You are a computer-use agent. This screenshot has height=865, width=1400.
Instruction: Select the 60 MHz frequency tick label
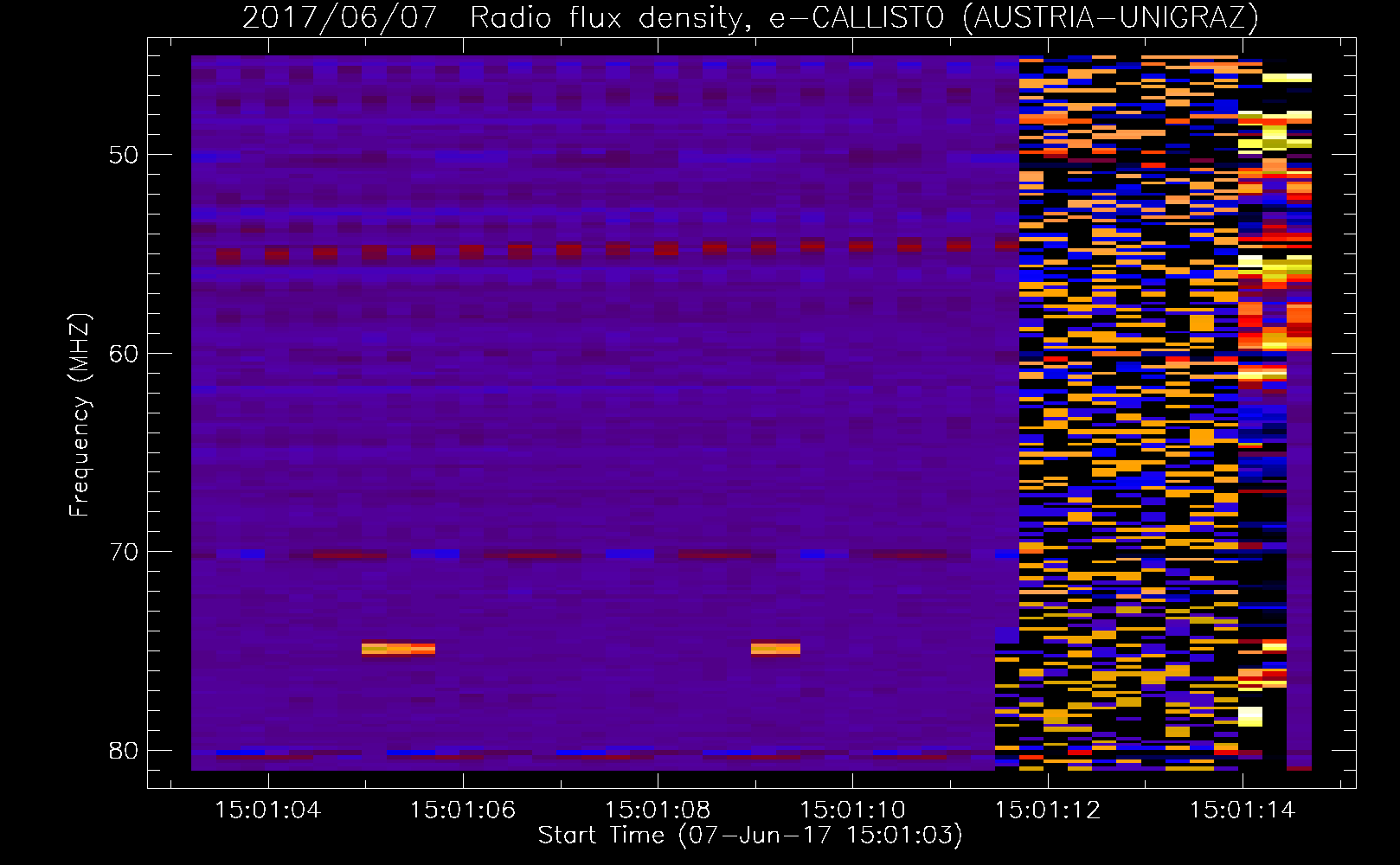(124, 353)
